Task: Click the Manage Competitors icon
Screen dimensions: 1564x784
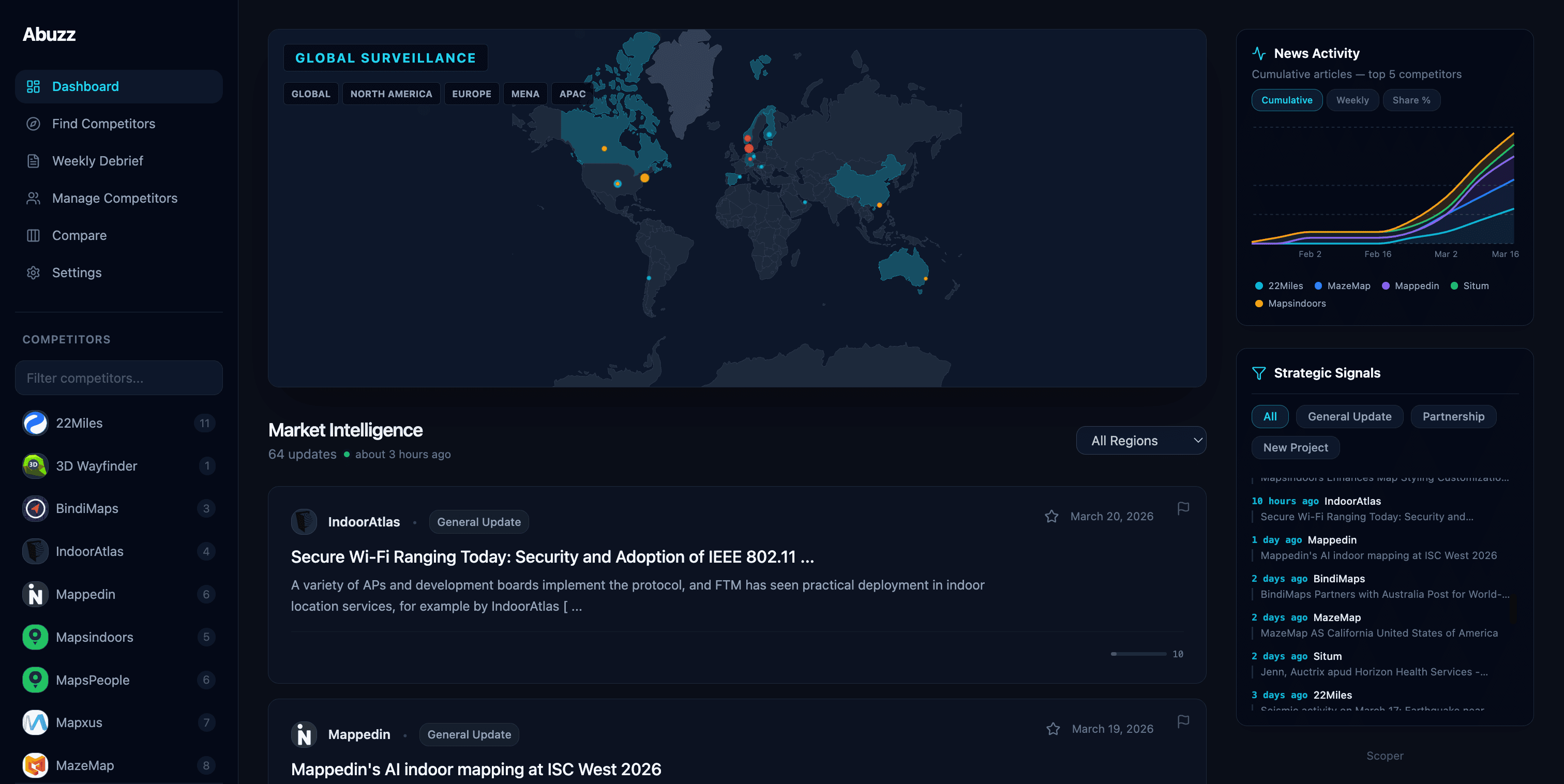Action: tap(34, 198)
